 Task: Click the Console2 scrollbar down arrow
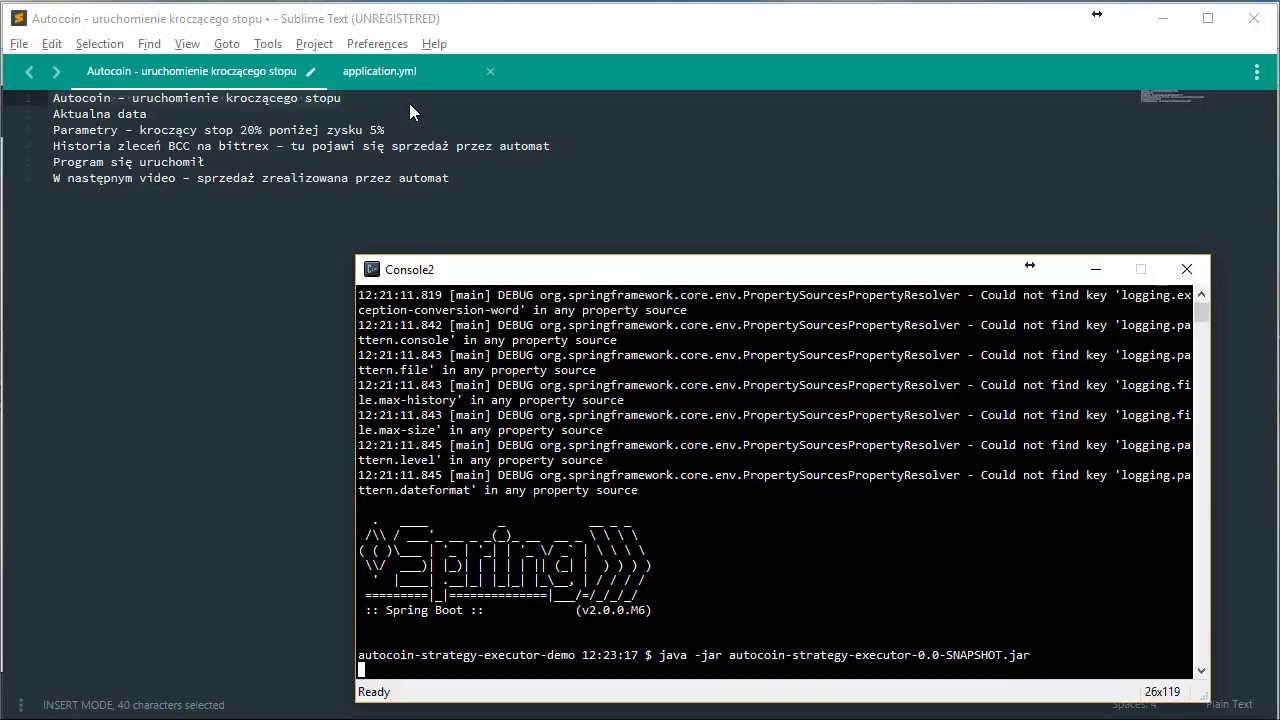click(1202, 671)
